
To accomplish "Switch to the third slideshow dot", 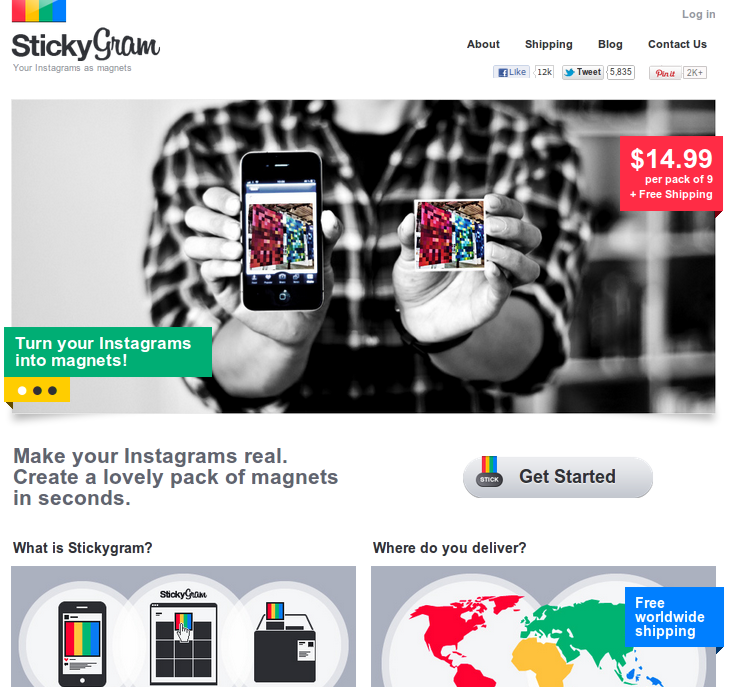I will 53,391.
